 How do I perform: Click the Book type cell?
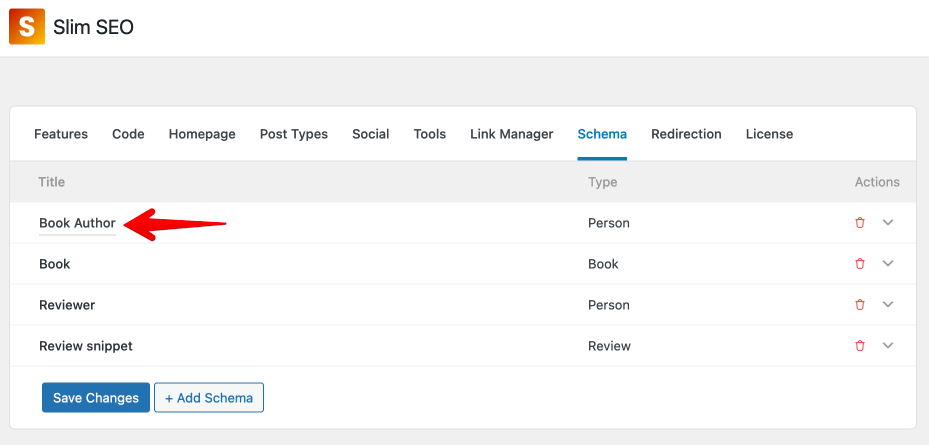(603, 264)
